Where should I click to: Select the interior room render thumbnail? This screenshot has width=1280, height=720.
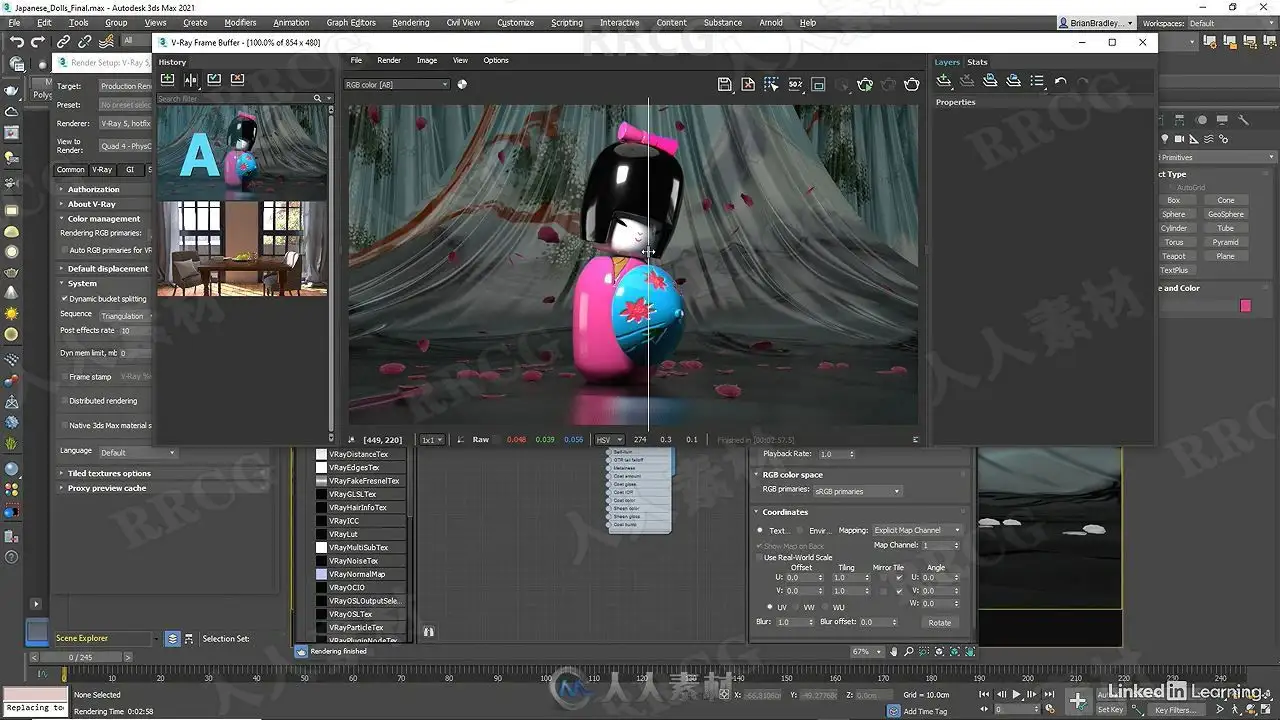click(x=242, y=248)
